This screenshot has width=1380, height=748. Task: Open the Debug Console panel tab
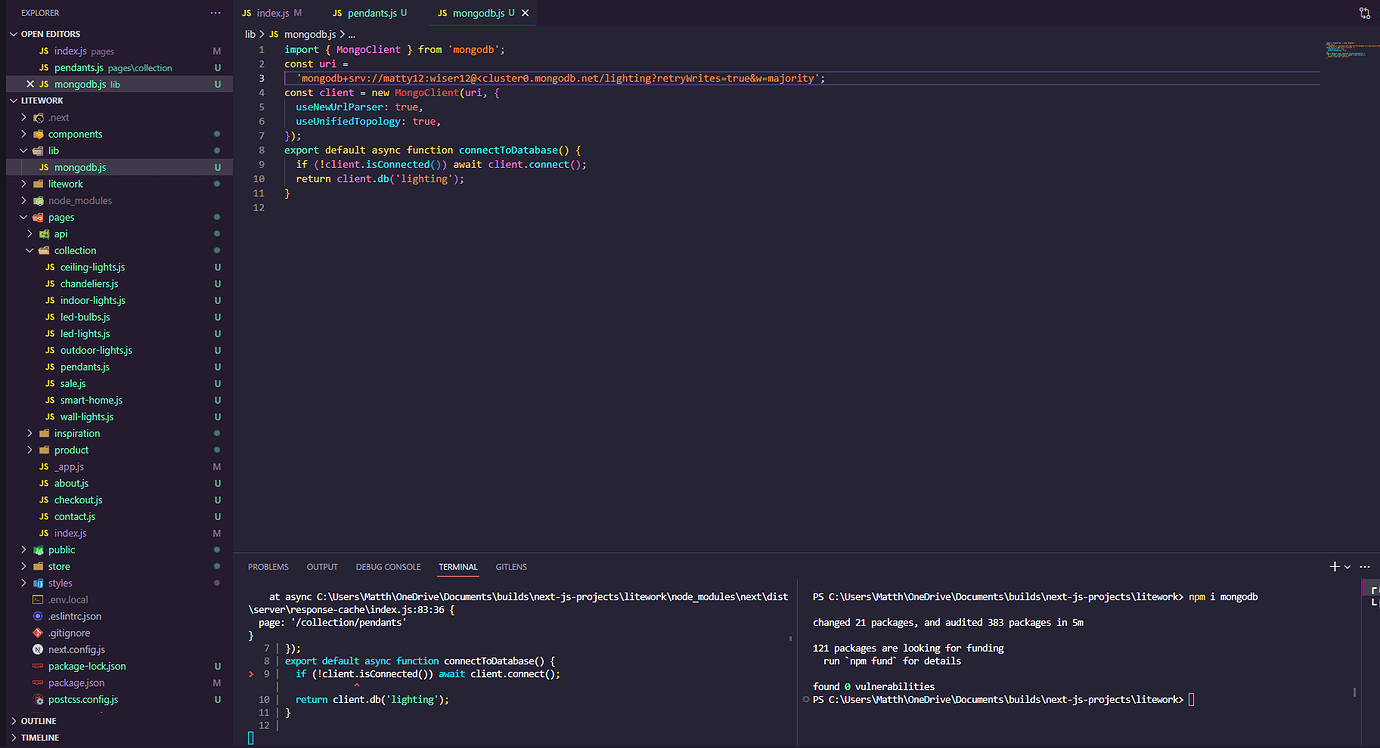tap(388, 567)
